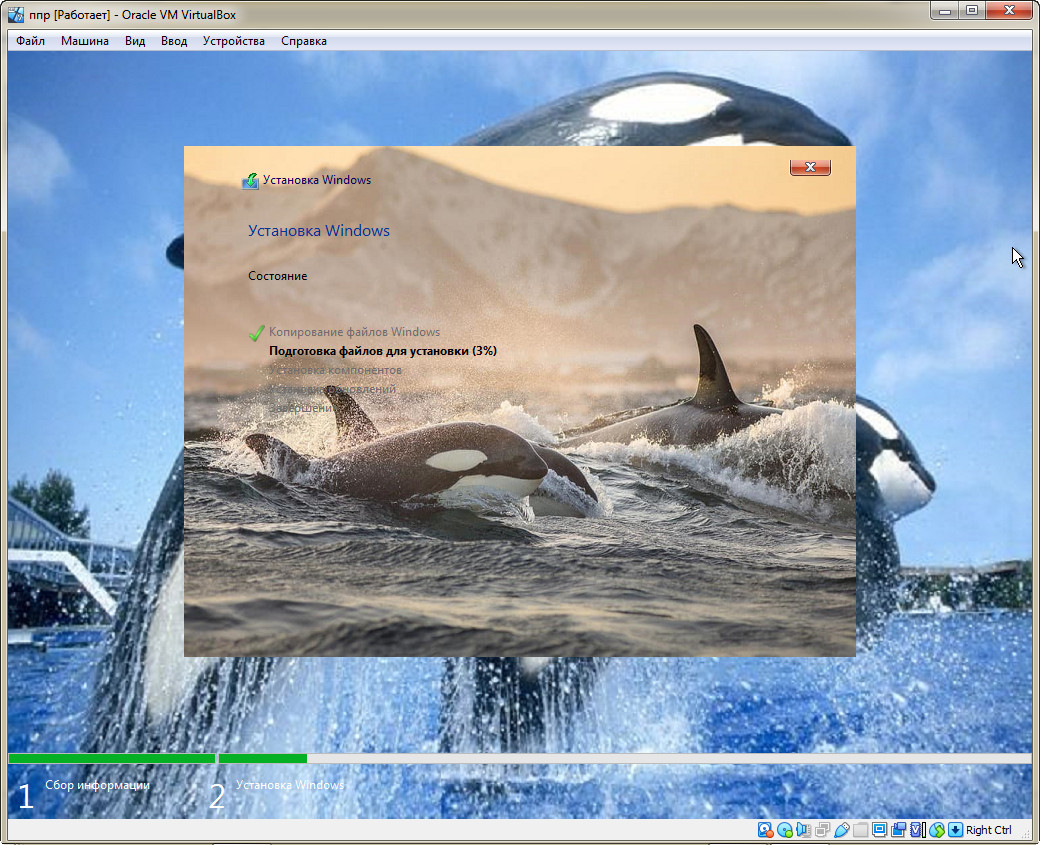Click the virtualization 'V' indicator icon
This screenshot has width=1040, height=845.
(x=917, y=830)
